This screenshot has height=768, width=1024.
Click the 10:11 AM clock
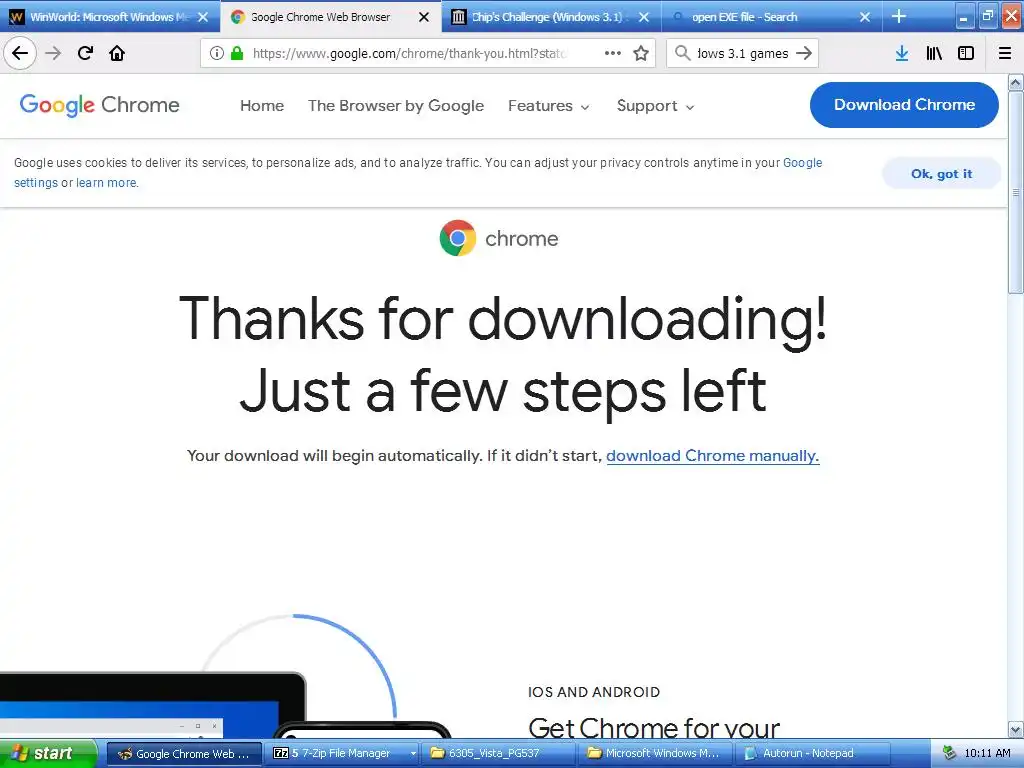click(987, 754)
